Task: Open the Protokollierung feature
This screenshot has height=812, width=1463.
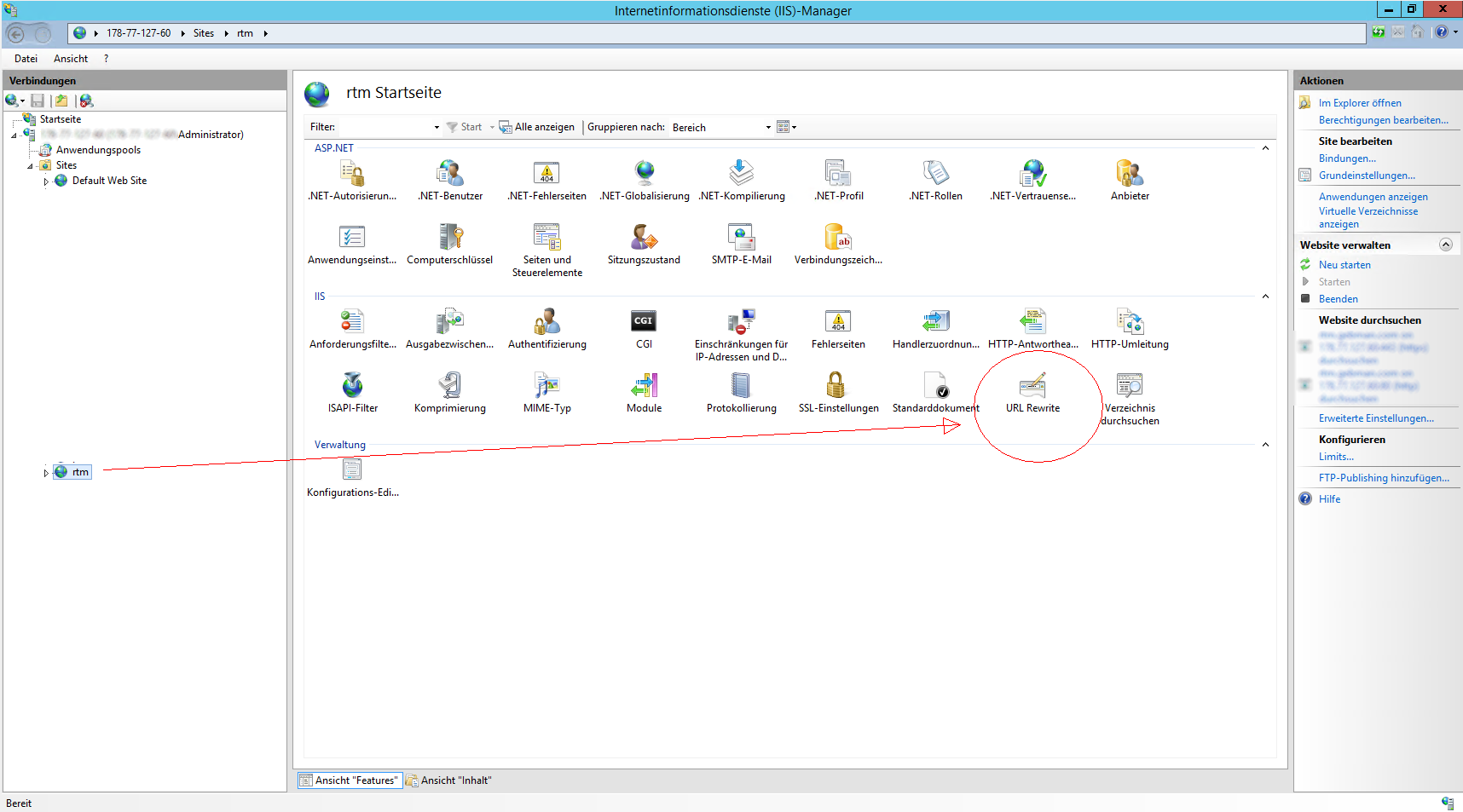Action: (x=741, y=388)
